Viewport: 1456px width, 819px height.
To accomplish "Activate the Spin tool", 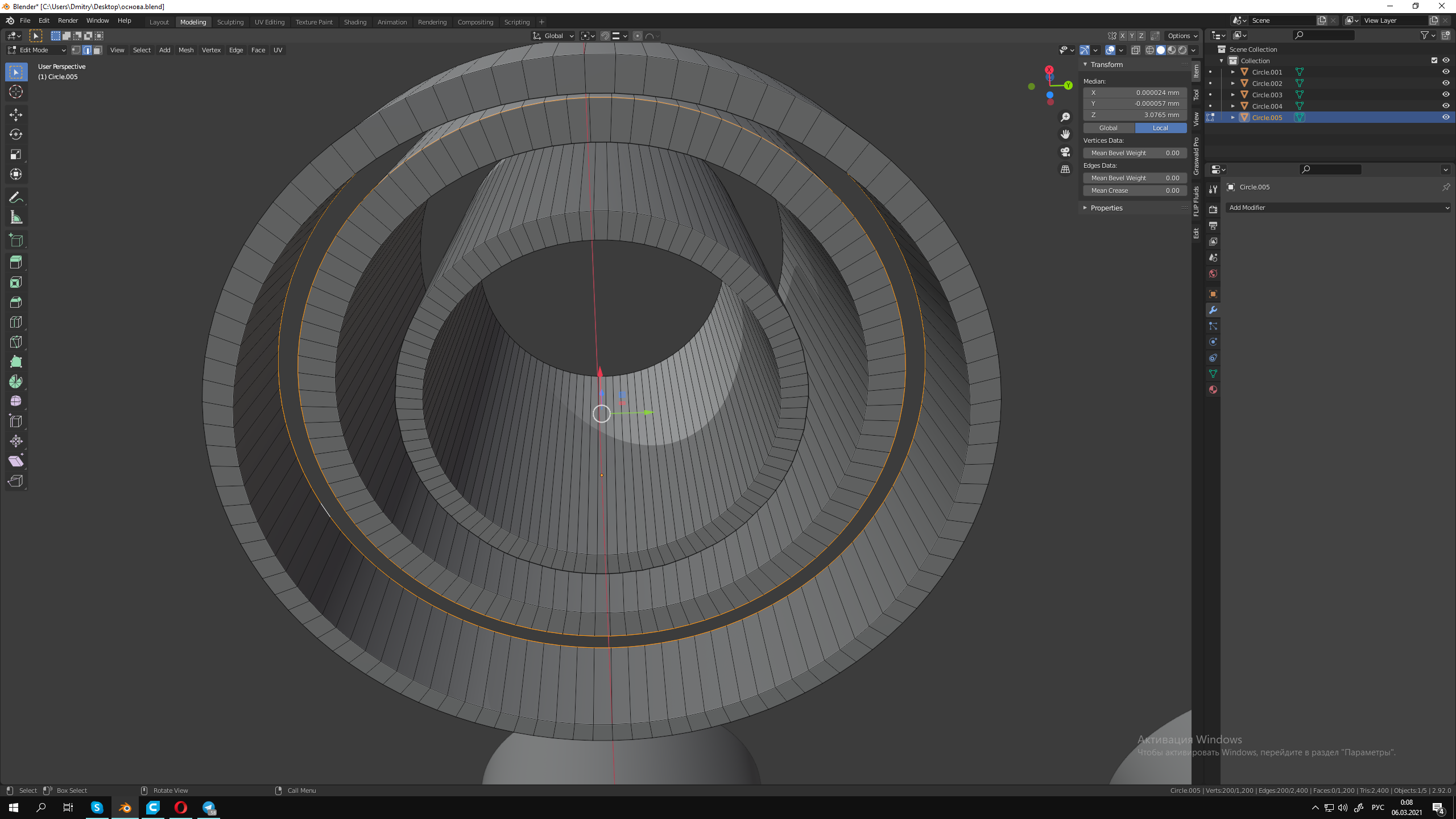I will pyautogui.click(x=16, y=382).
